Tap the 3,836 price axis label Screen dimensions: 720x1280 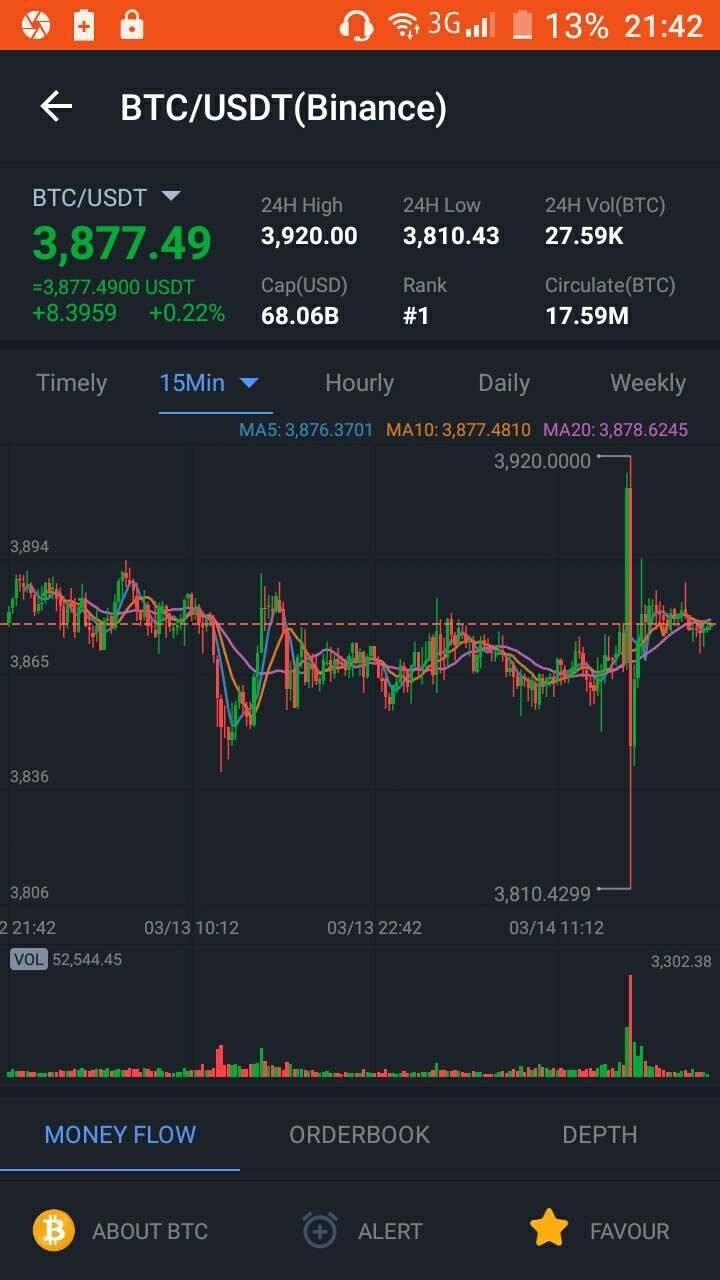pyautogui.click(x=29, y=776)
